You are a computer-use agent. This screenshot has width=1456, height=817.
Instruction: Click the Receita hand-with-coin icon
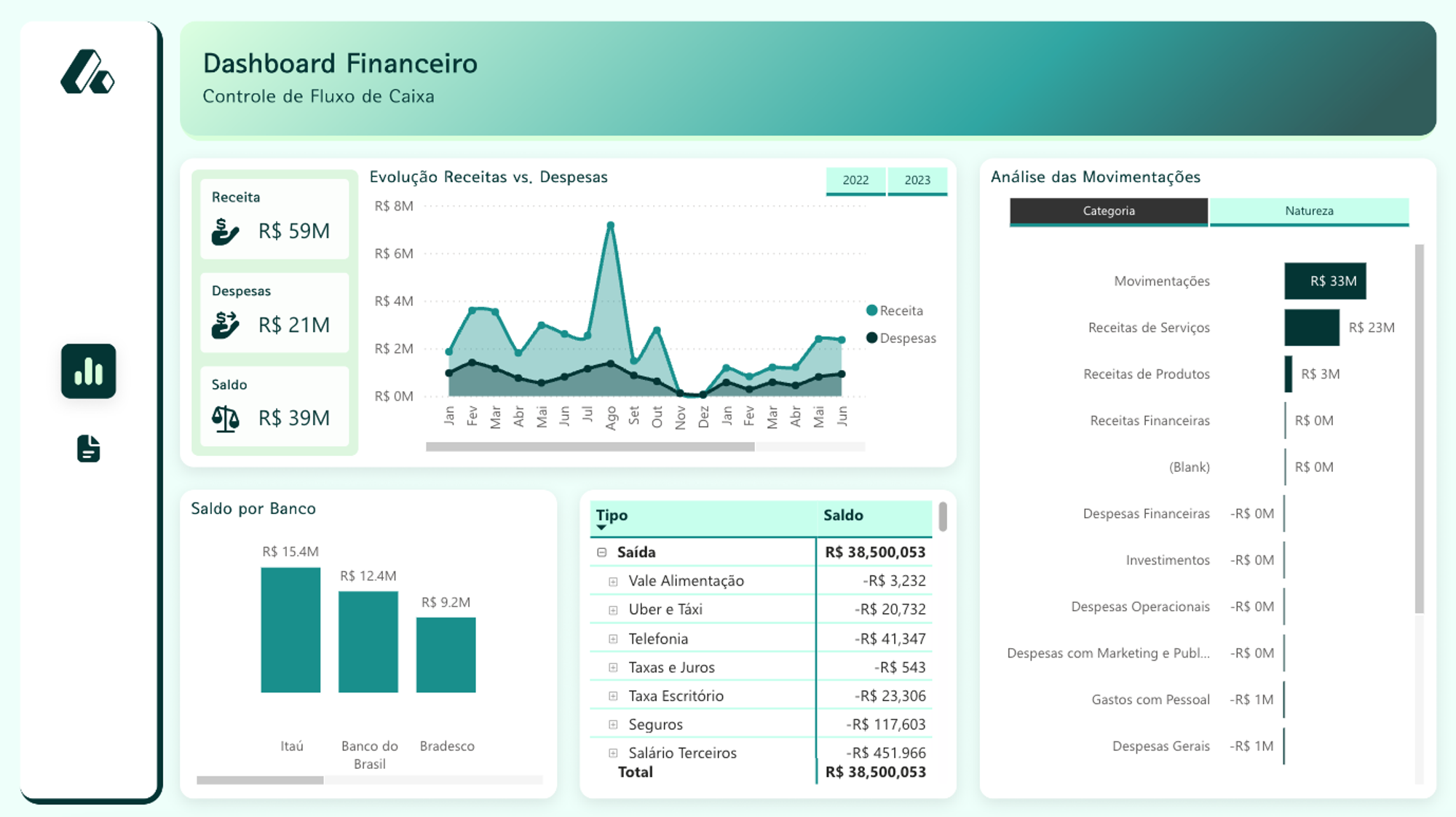pos(225,232)
